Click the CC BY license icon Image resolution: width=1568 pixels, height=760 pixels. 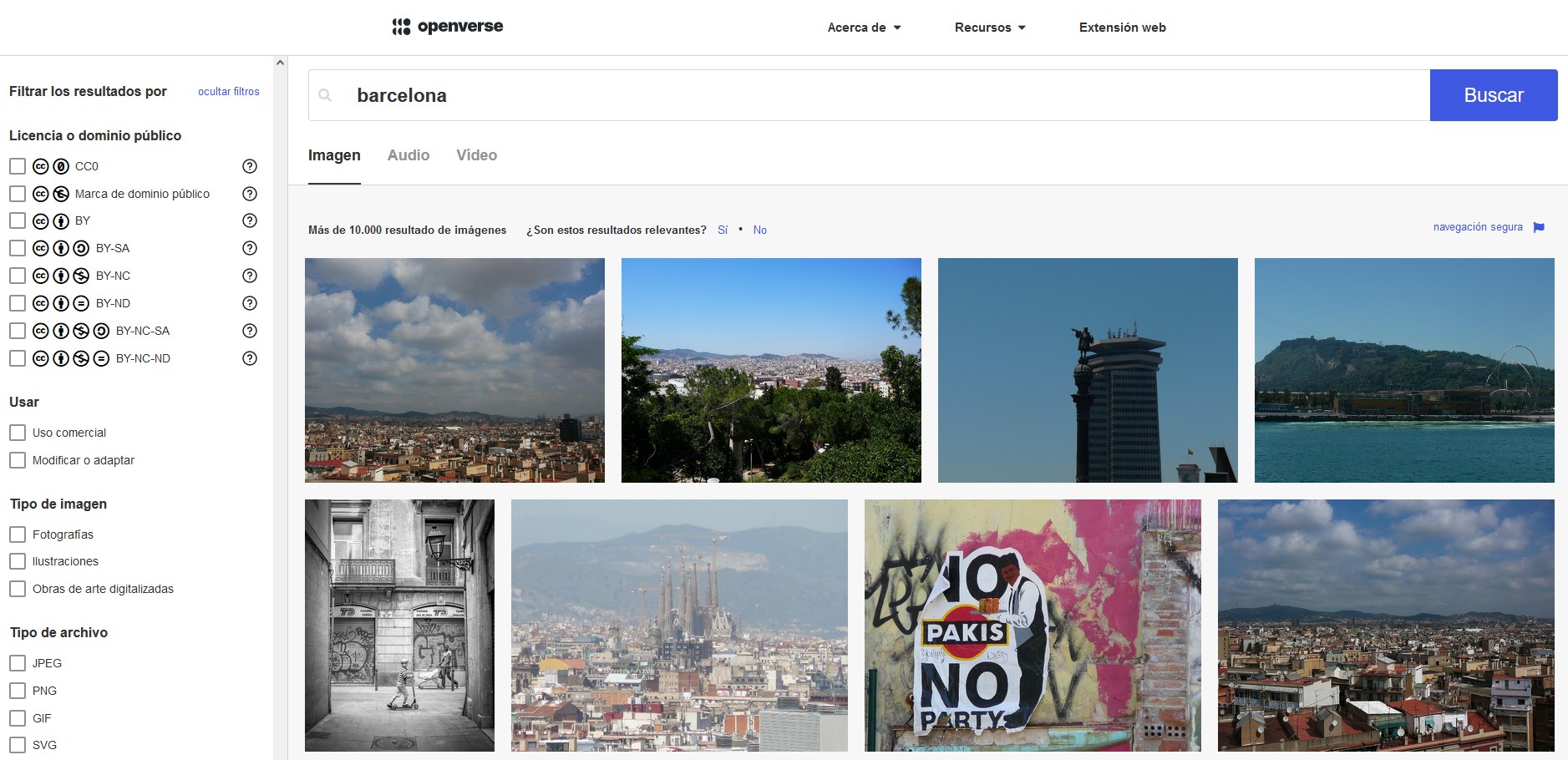tap(48, 220)
